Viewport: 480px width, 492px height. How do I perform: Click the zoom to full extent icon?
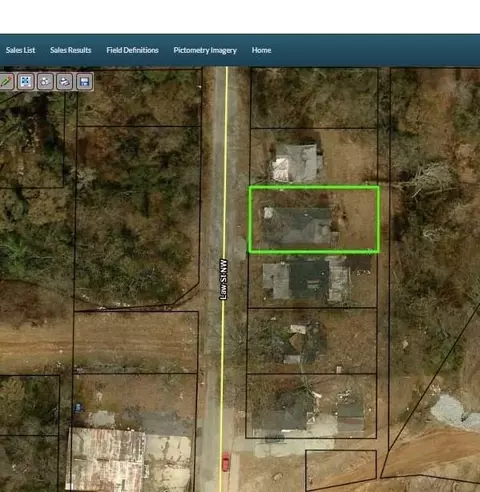click(26, 81)
